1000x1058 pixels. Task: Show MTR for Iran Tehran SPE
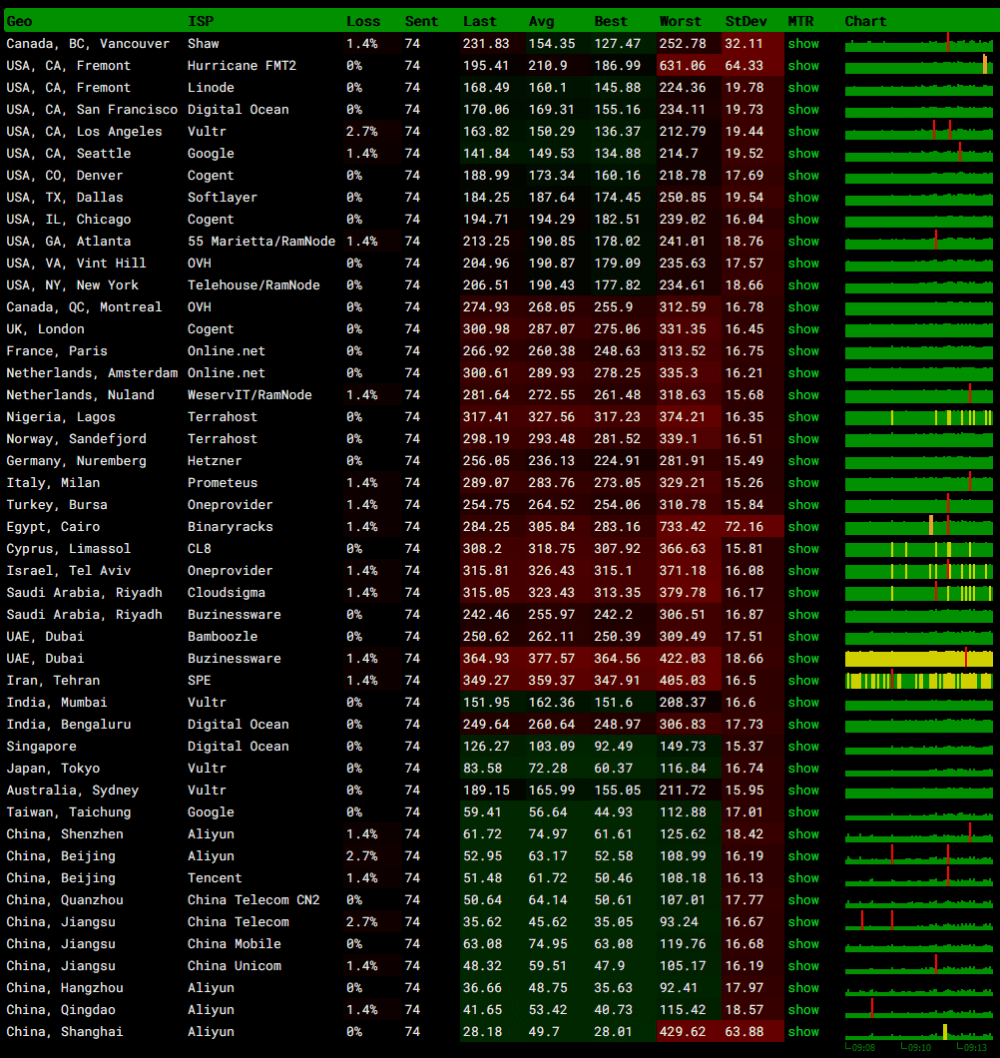(x=803, y=680)
